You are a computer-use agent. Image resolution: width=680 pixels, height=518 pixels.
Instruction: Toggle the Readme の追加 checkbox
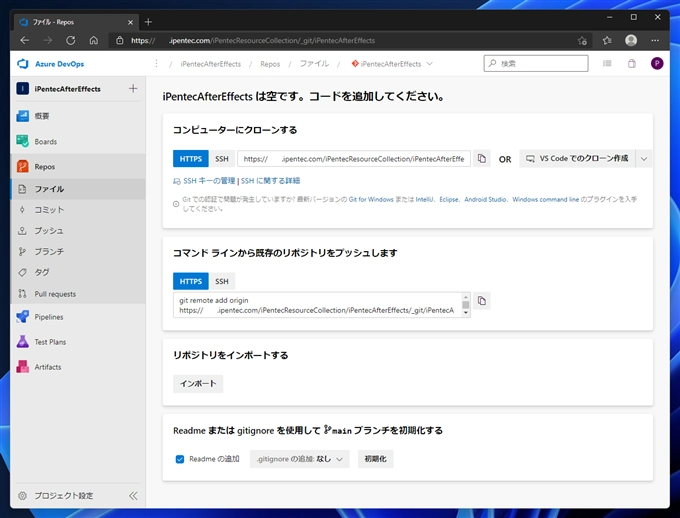coord(180,459)
